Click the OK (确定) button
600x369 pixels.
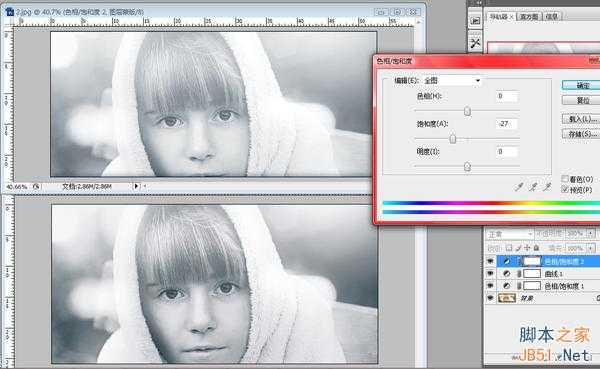[x=582, y=85]
